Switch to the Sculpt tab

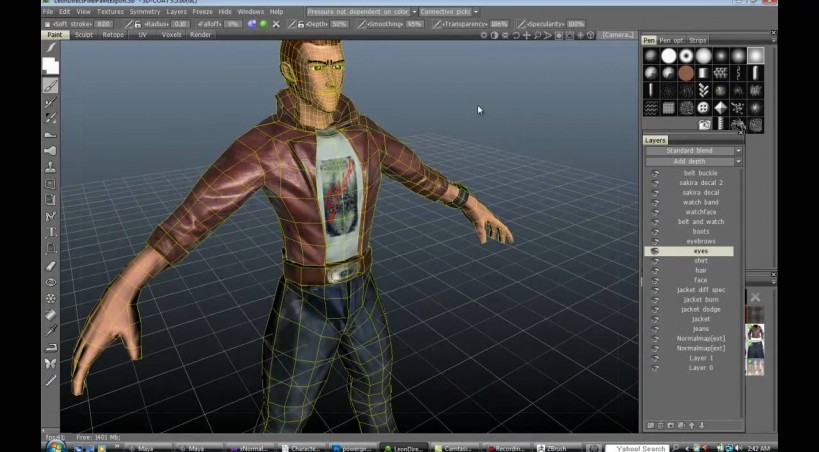tap(85, 34)
